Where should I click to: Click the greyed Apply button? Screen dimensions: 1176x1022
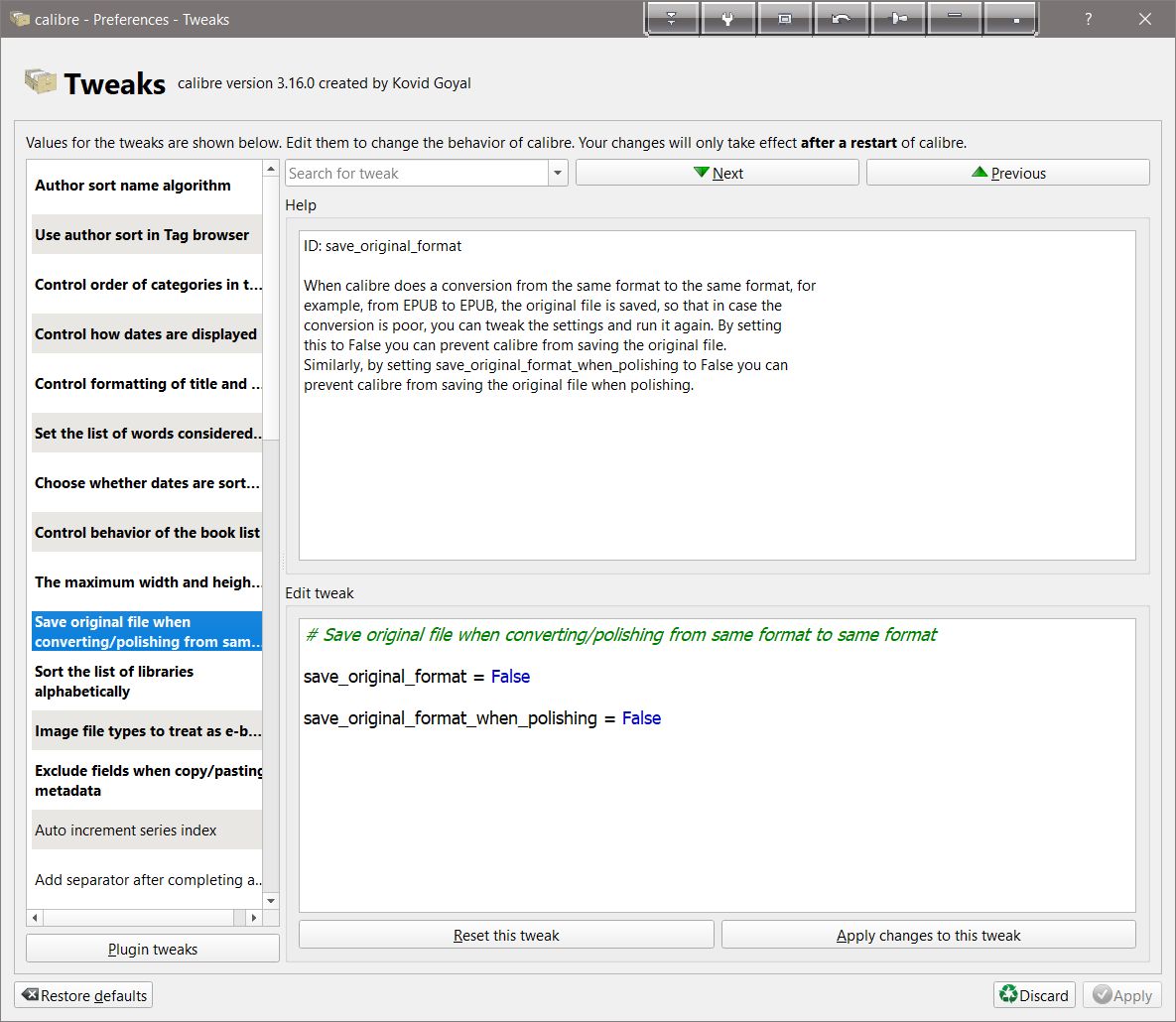[x=1122, y=995]
